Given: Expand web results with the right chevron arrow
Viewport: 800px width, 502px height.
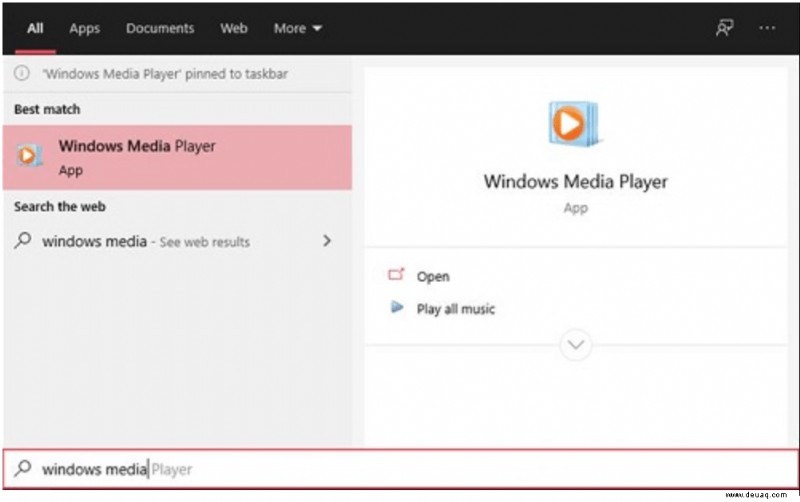Looking at the screenshot, I should pyautogui.click(x=327, y=241).
